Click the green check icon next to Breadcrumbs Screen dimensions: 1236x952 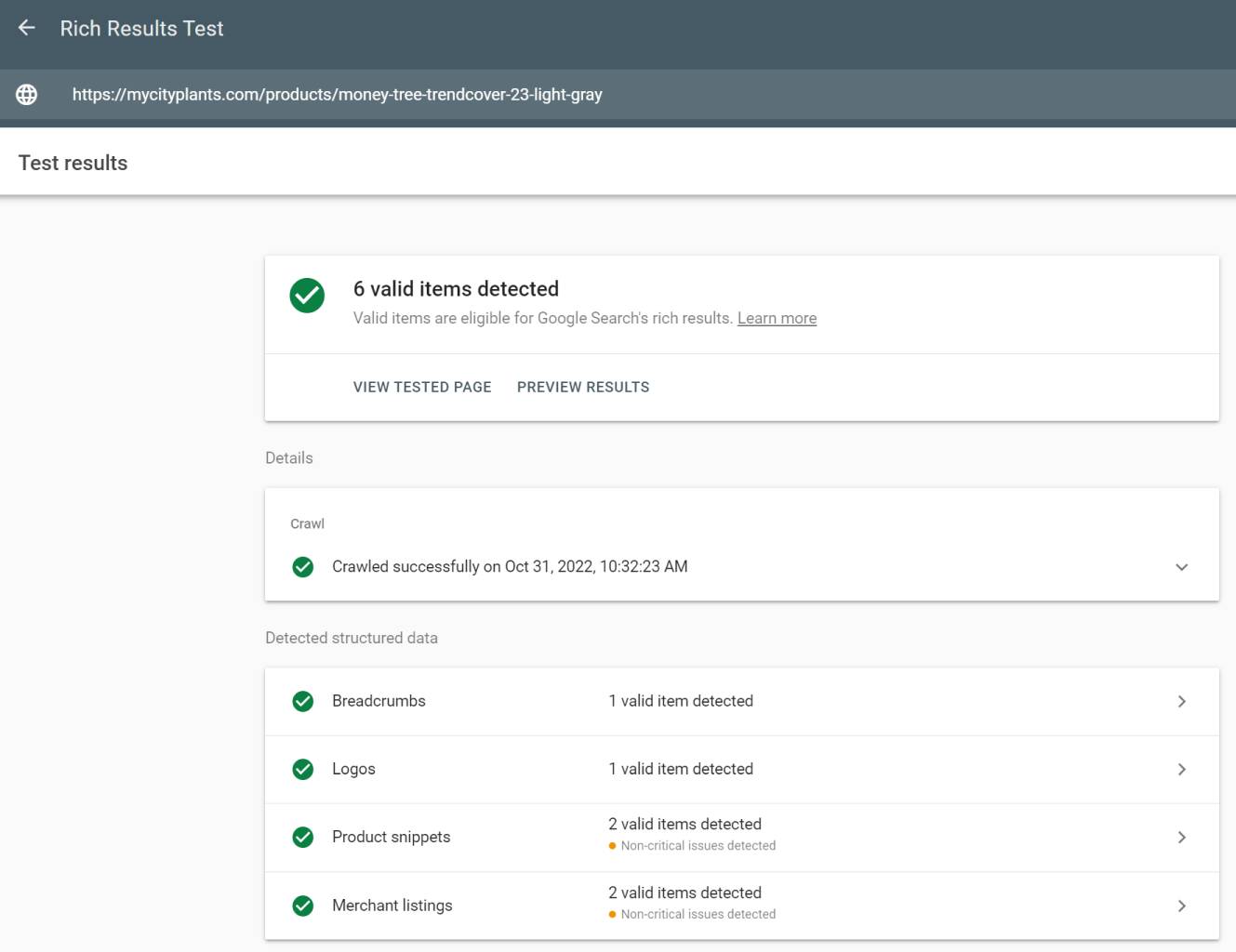(303, 701)
